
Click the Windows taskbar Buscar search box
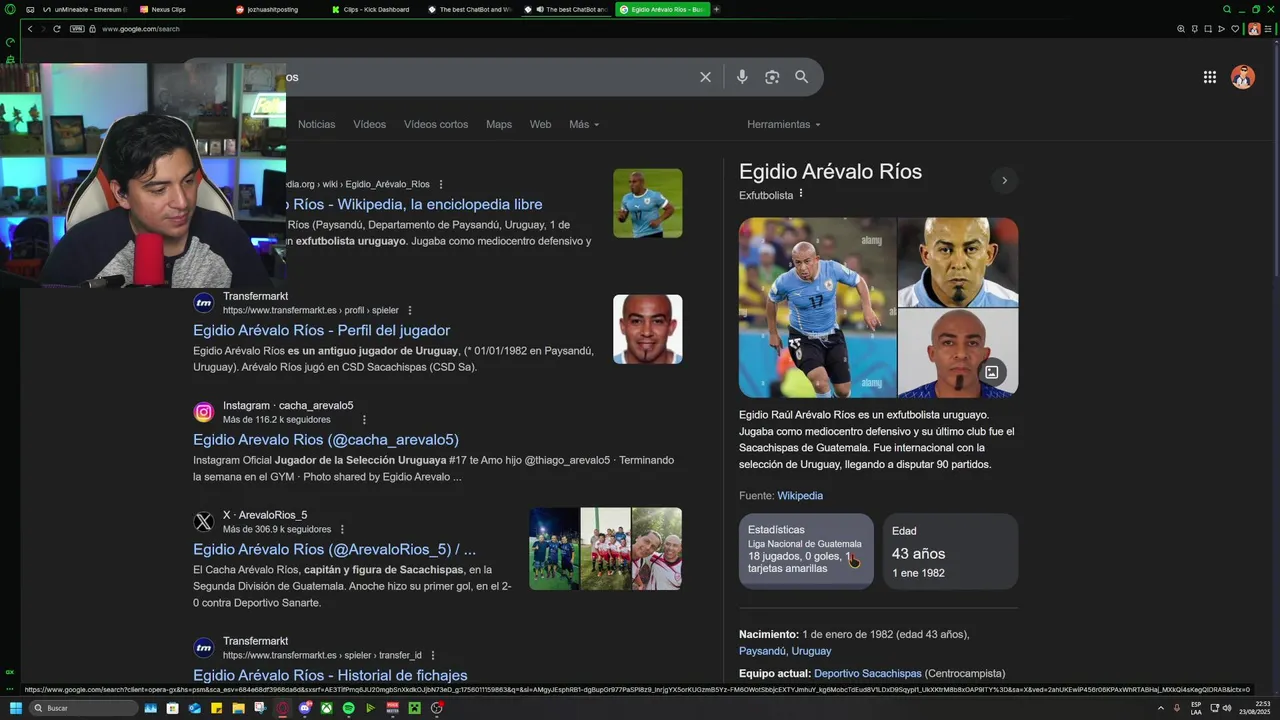pyautogui.click(x=82, y=708)
